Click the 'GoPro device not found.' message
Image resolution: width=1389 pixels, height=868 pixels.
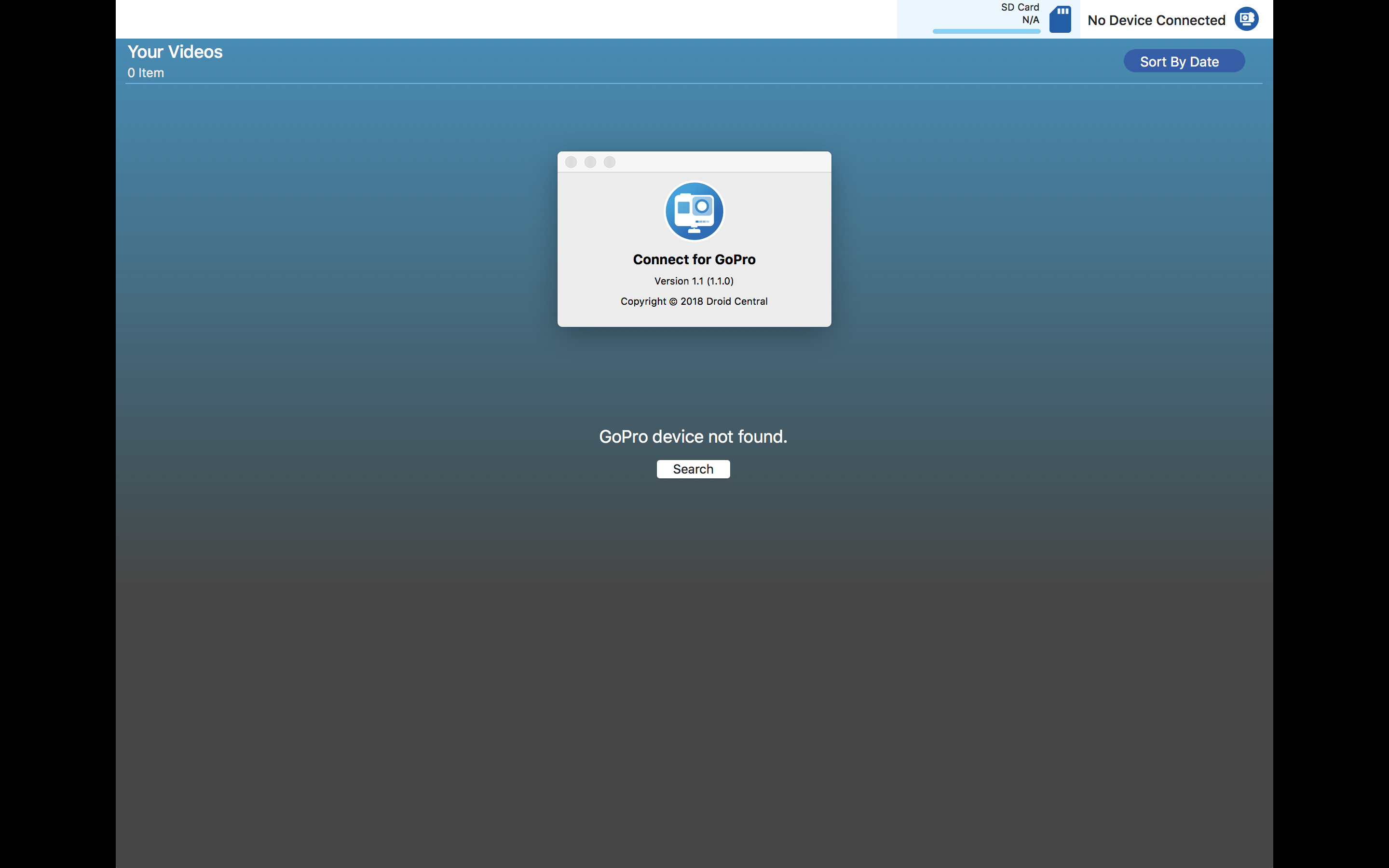click(x=693, y=436)
